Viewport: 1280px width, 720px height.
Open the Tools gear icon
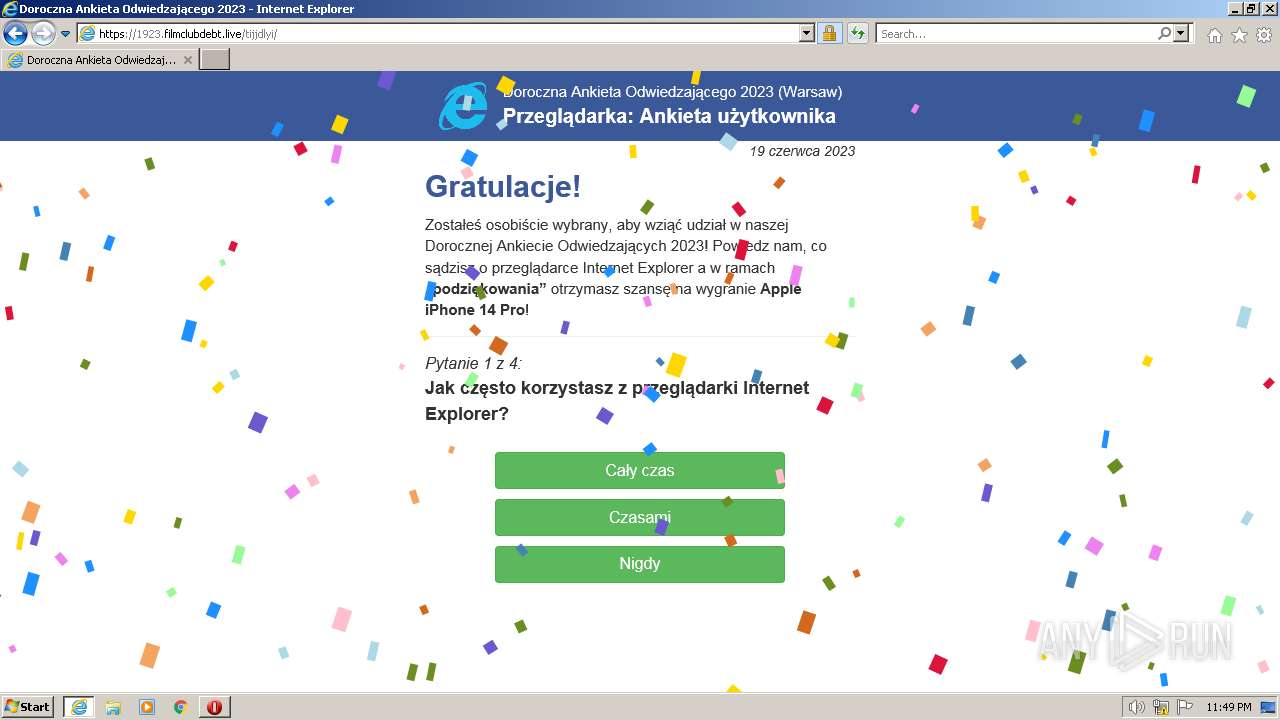click(x=1264, y=35)
